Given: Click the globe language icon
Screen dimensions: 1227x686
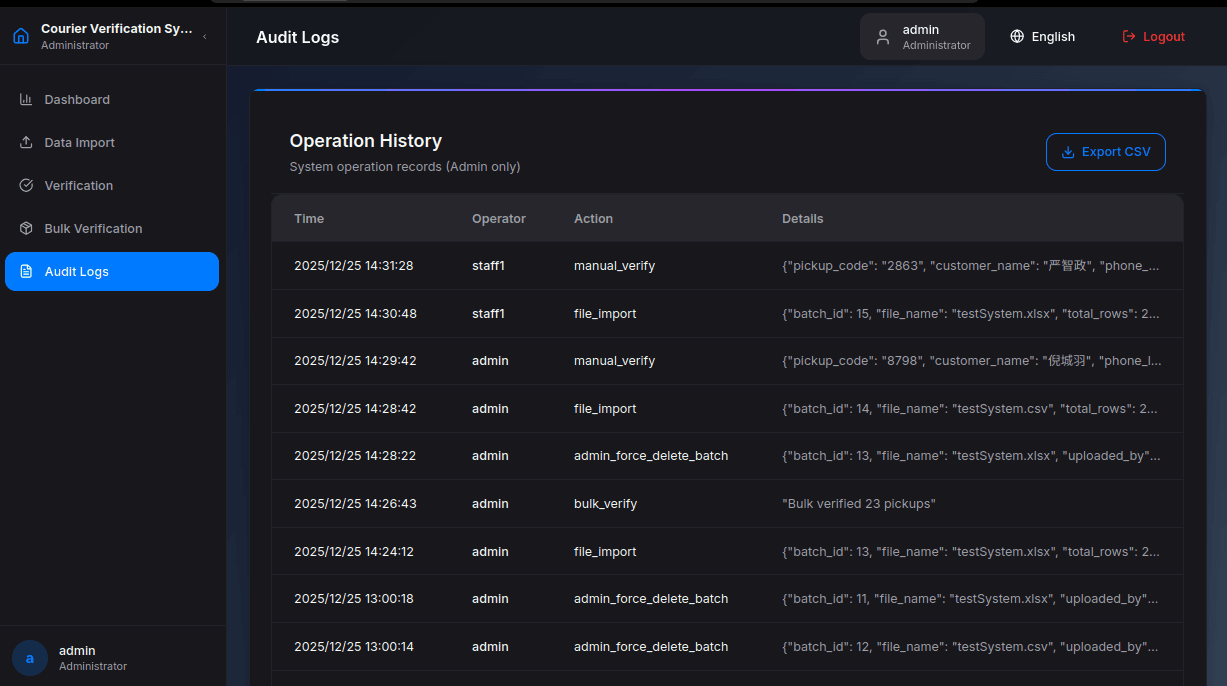Looking at the screenshot, I should [1017, 37].
